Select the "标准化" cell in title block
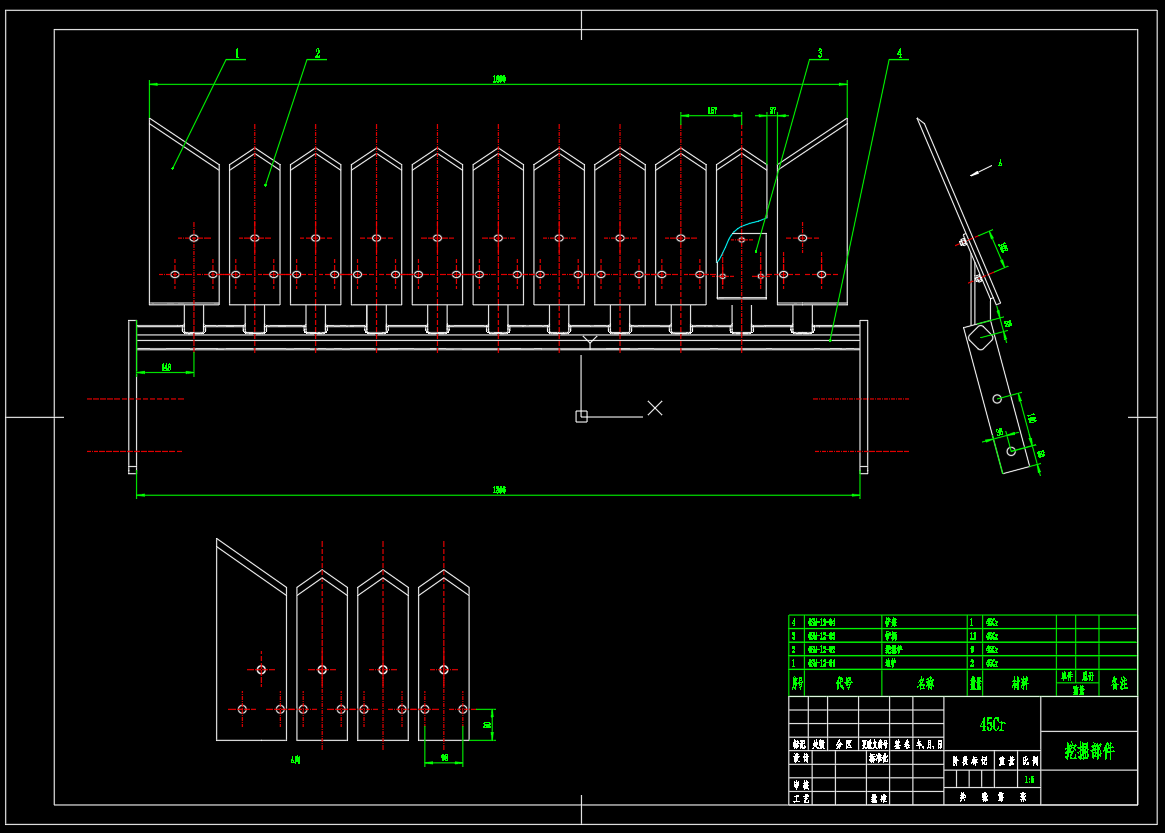The height and width of the screenshot is (833, 1165). click(x=878, y=758)
